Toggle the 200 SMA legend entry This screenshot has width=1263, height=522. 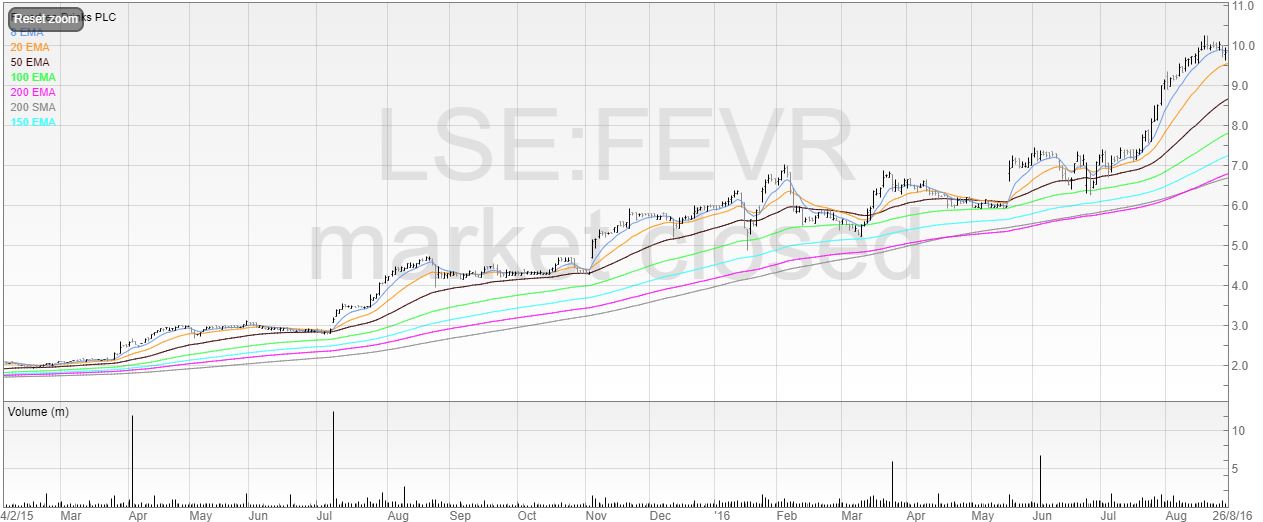point(31,107)
